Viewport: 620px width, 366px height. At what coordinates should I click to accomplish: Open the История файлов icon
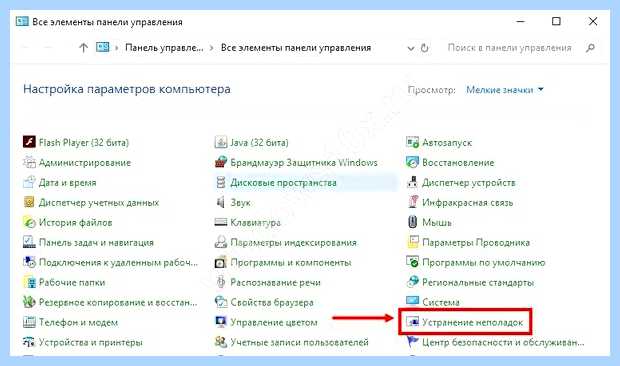point(29,222)
